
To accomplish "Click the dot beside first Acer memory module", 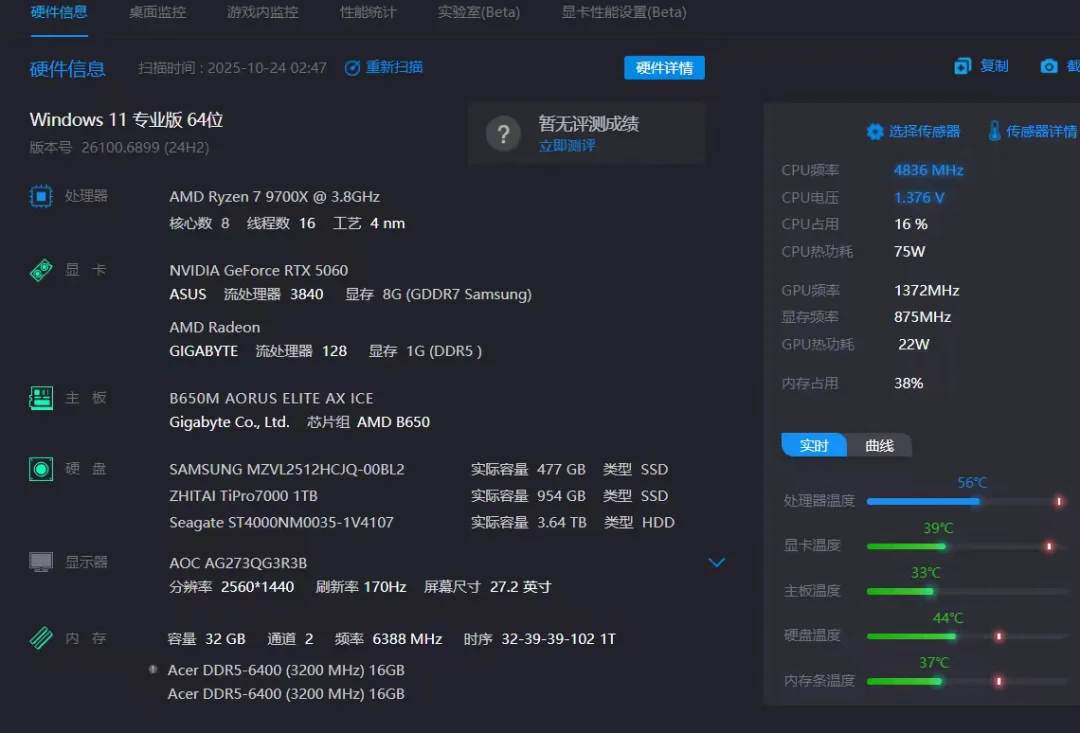I will (153, 669).
